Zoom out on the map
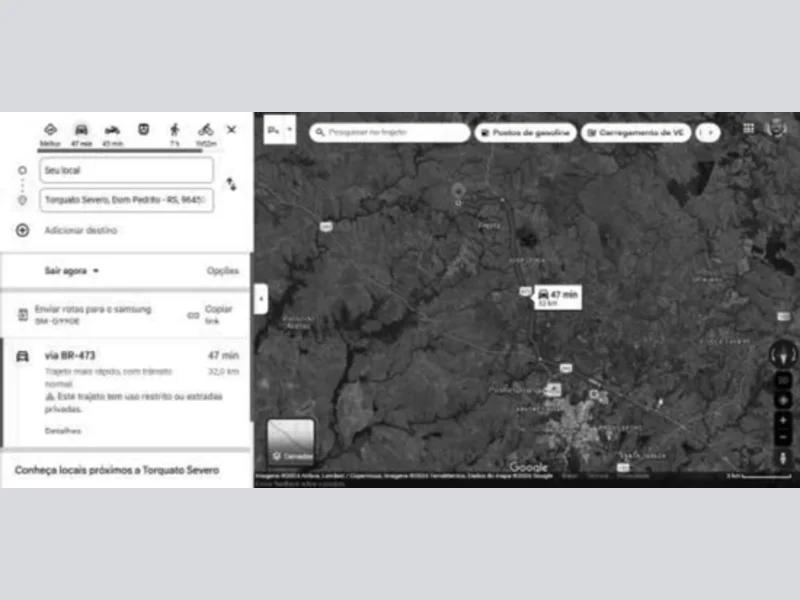Screen dimensions: 800x600 783,437
